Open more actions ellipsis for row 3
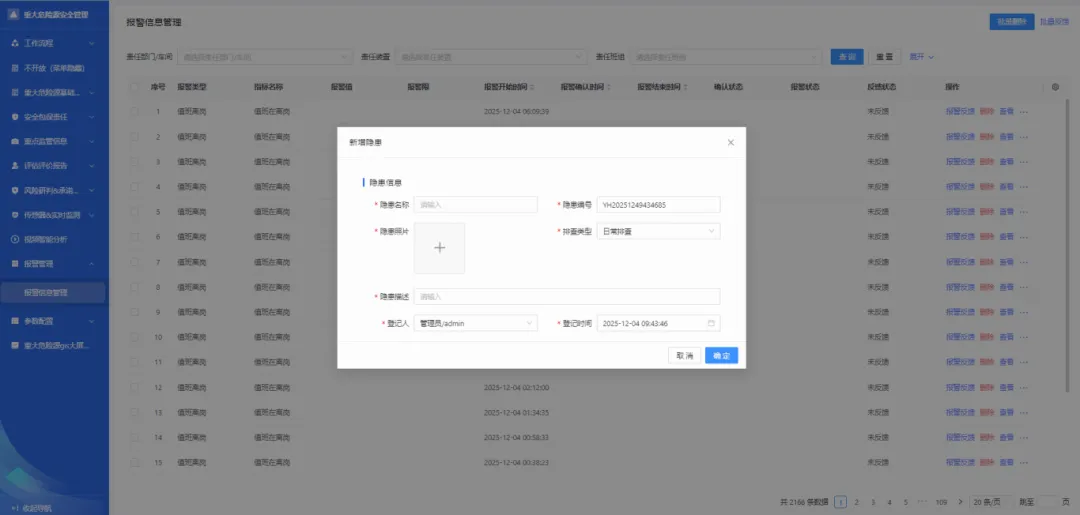The width and height of the screenshot is (1080, 515). pyautogui.click(x=1024, y=162)
